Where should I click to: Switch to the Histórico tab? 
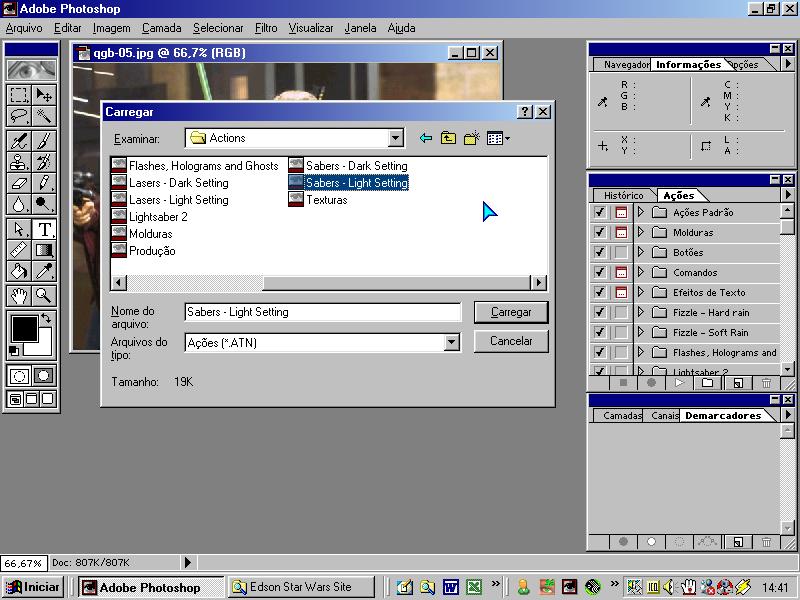623,195
